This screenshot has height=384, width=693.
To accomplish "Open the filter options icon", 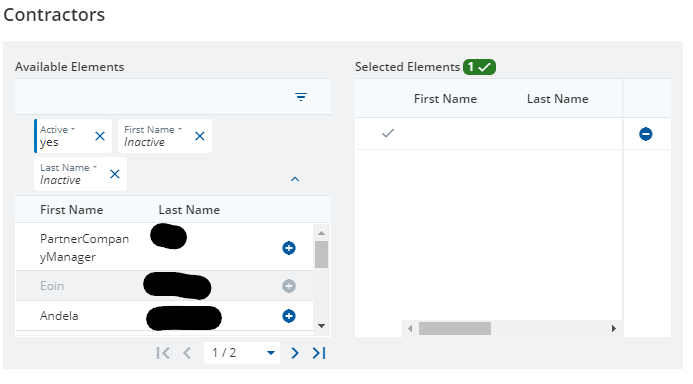I will click(301, 97).
